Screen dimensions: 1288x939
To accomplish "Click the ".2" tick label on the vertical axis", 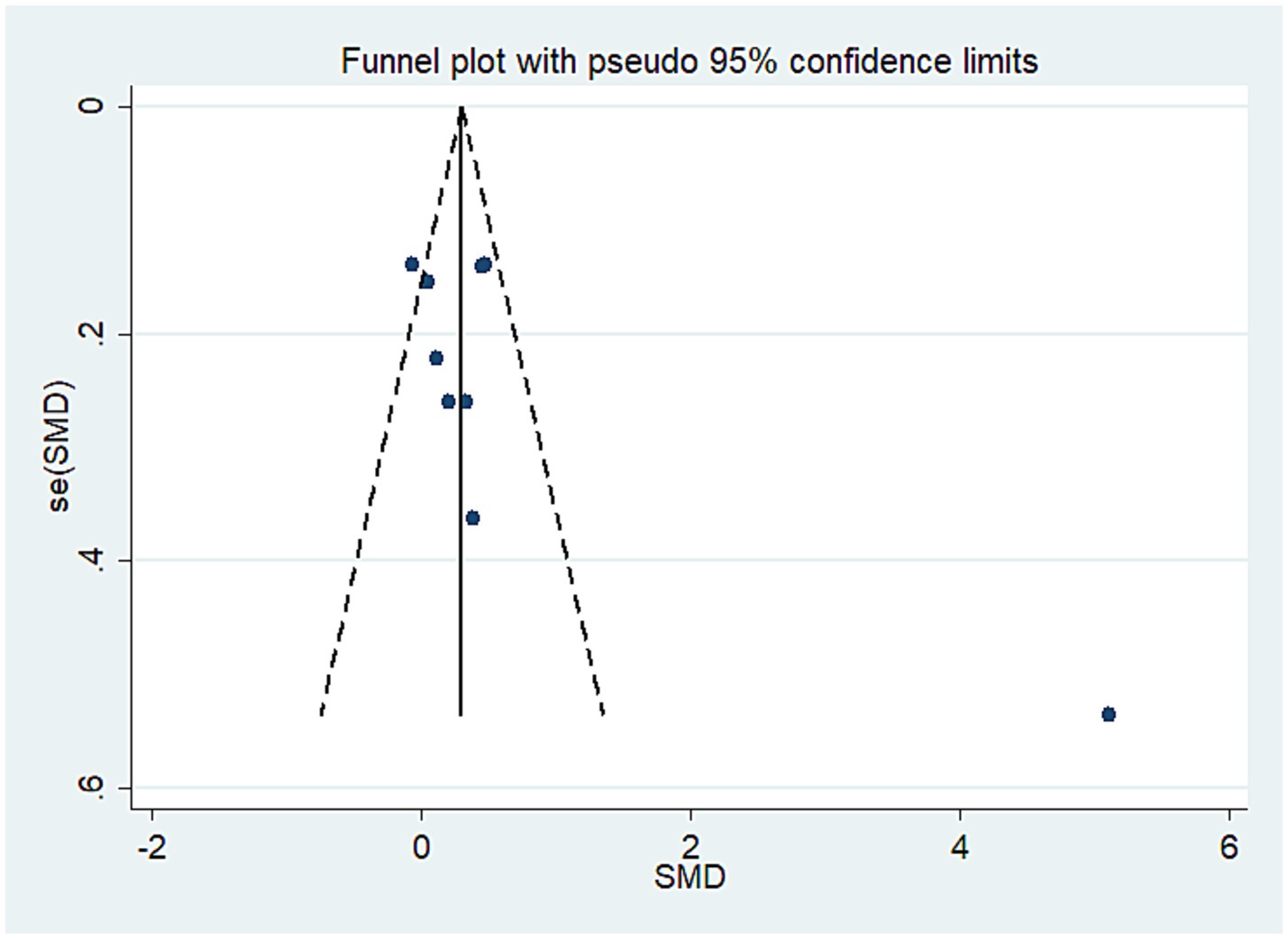I will pos(90,333).
